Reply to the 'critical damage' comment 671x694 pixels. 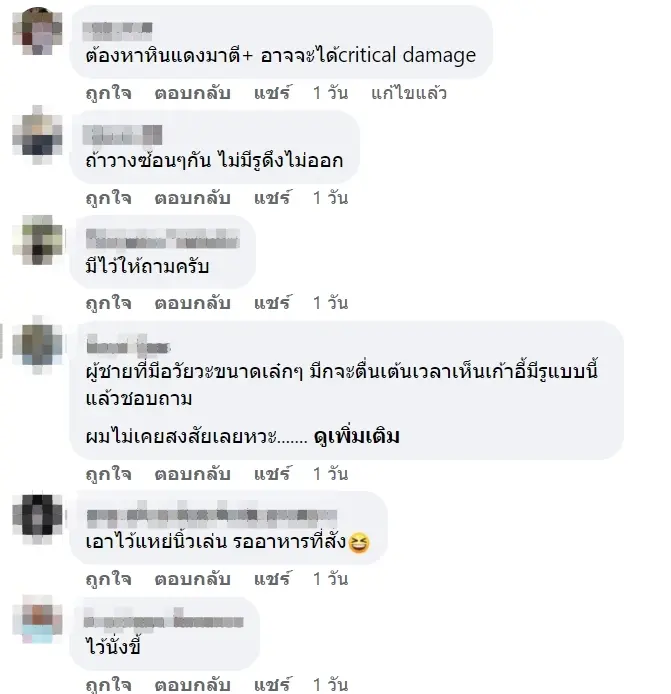[193, 93]
